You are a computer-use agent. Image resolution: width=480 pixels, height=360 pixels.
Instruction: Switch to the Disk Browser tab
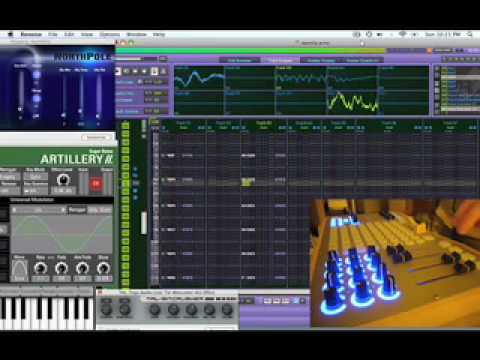tap(239, 60)
